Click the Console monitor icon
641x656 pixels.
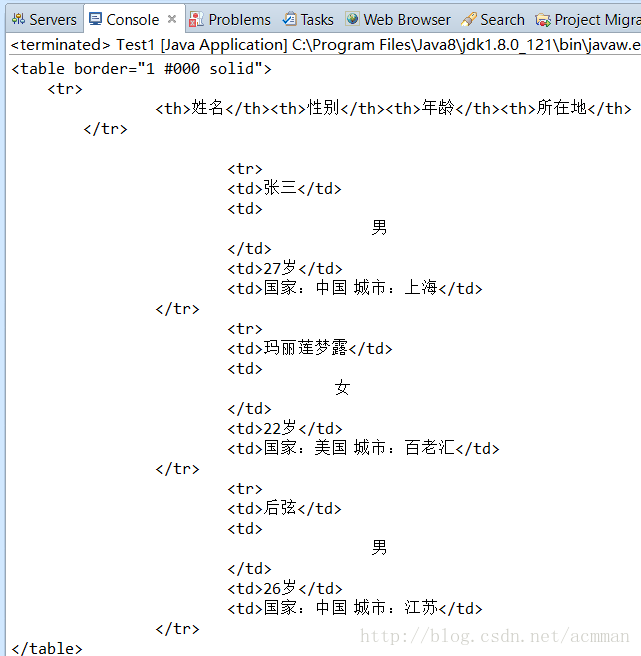95,19
